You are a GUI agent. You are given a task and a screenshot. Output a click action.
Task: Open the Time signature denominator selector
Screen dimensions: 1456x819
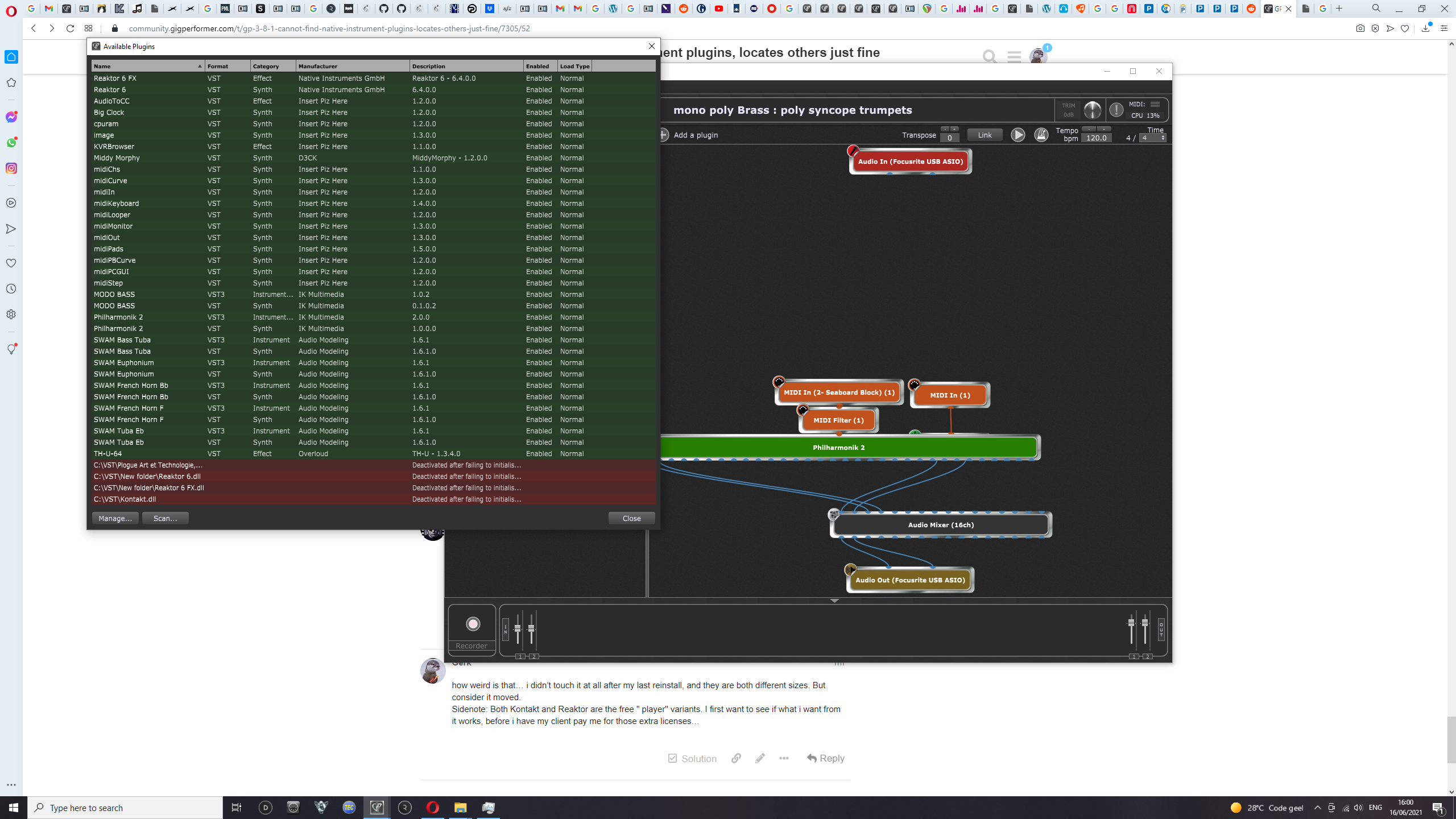pyautogui.click(x=1153, y=138)
